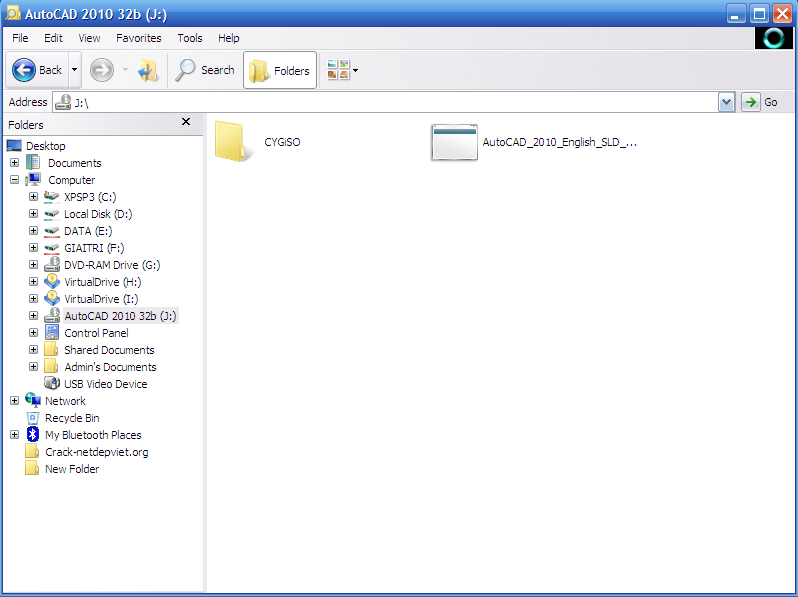Select the CYGiSO folder name text

tap(282, 142)
